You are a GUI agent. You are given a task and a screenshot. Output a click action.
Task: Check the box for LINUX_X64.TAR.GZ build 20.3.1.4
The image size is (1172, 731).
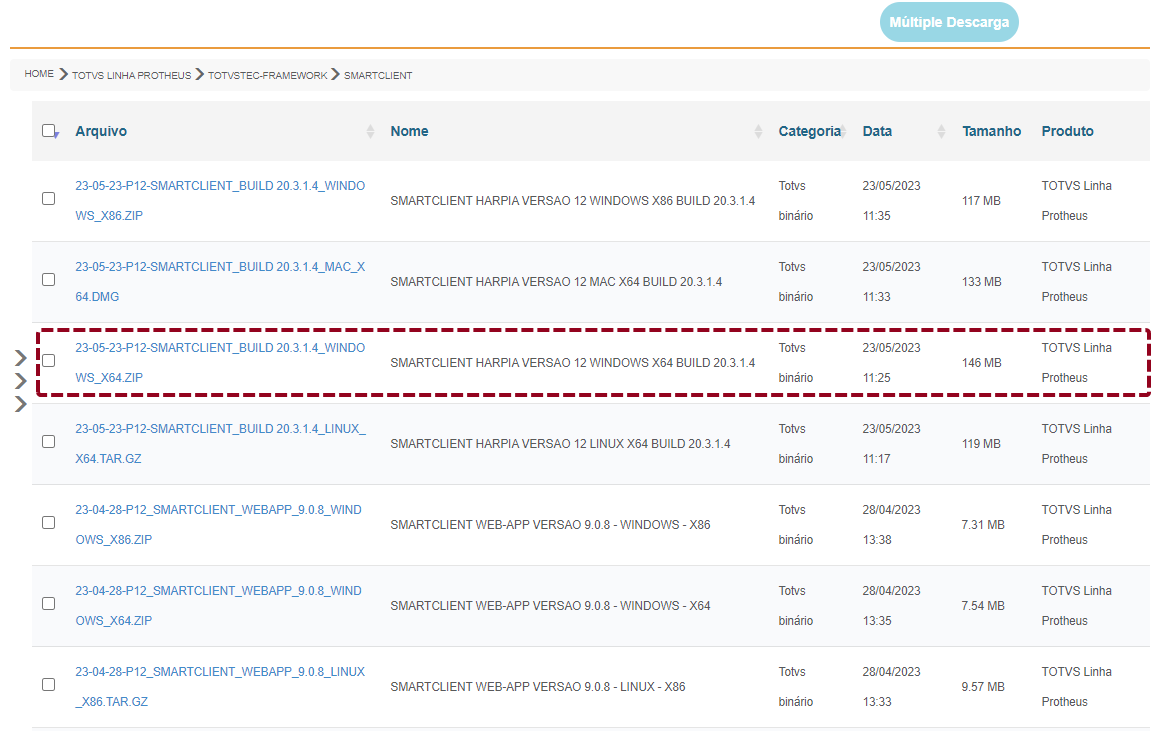click(49, 442)
